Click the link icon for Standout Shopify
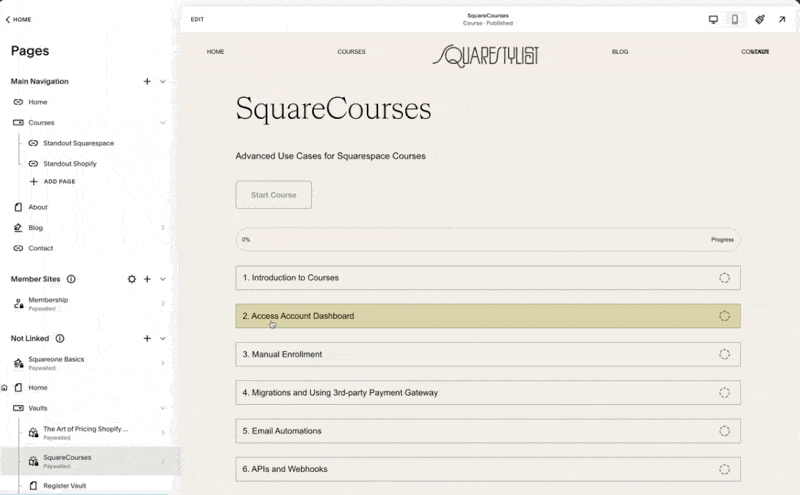Image resolution: width=800 pixels, height=495 pixels. [33, 164]
